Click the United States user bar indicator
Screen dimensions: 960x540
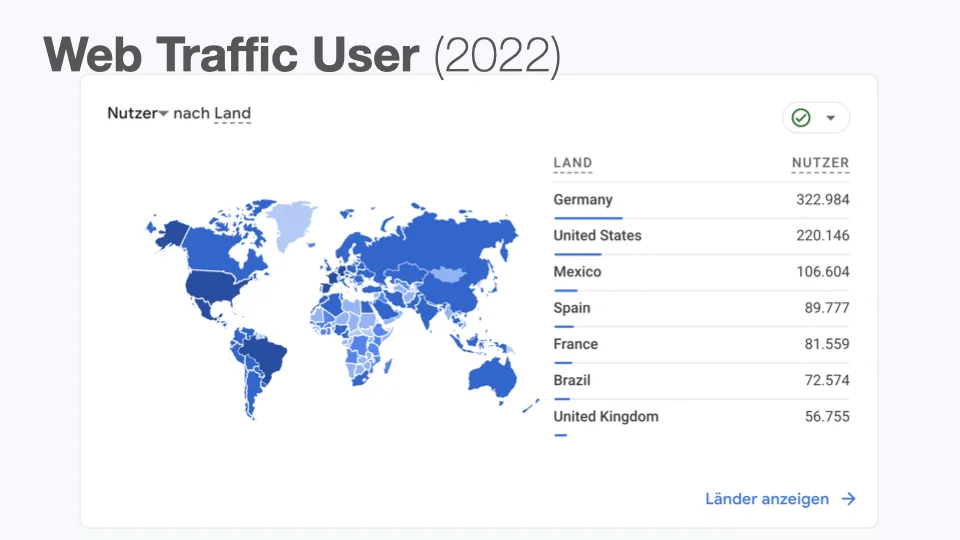[578, 254]
